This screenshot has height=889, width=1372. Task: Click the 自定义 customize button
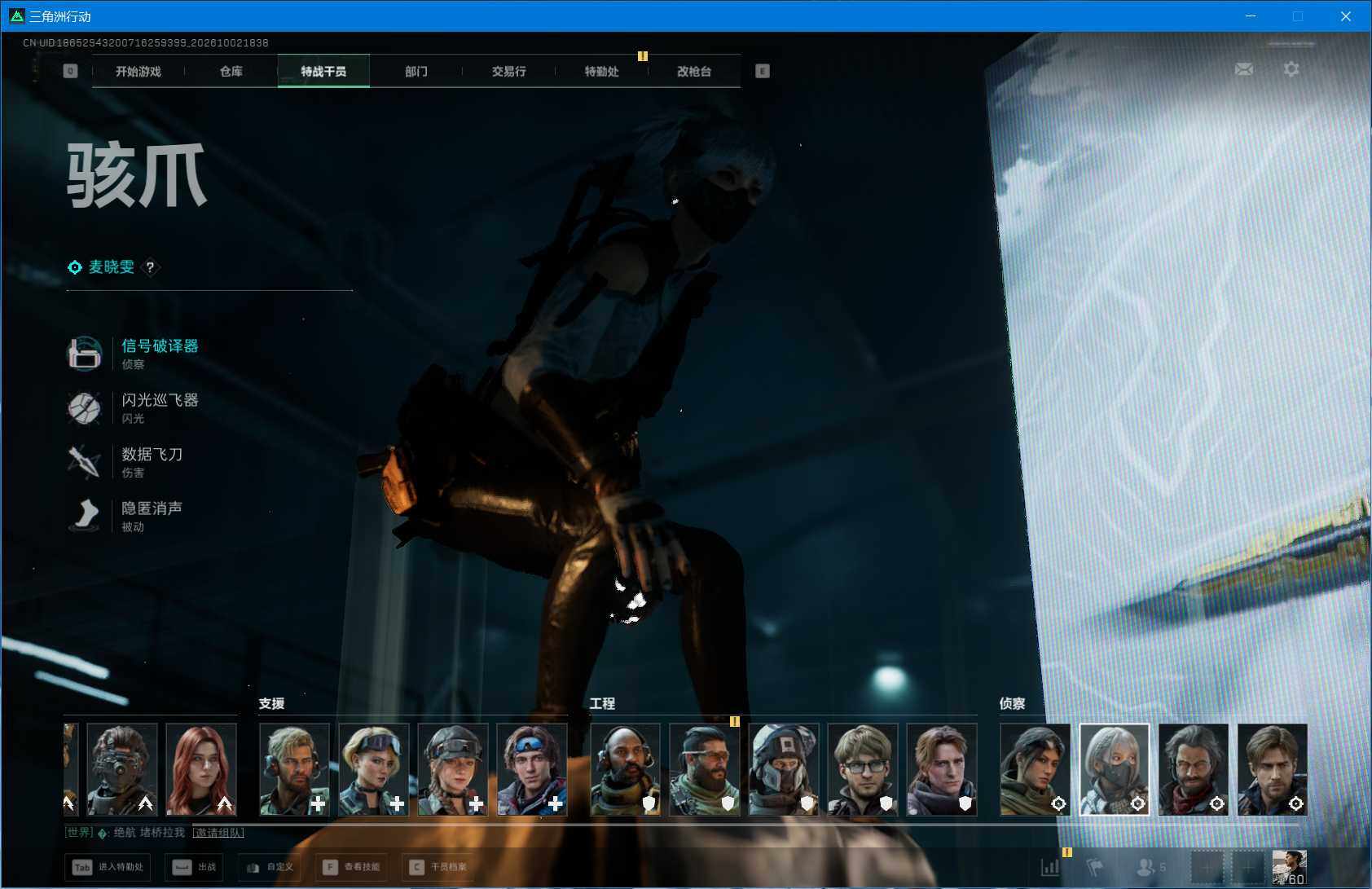click(270, 867)
